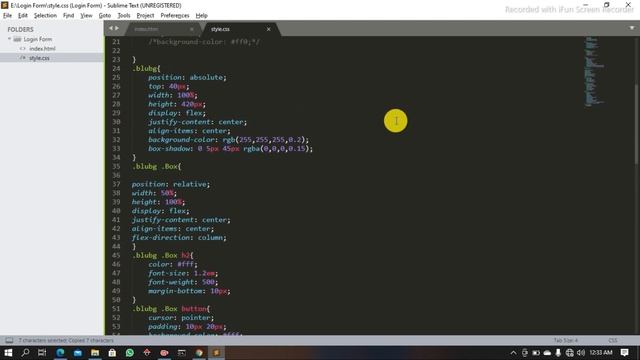
Task: Toggle the side bar icon in status bar
Action: 9,340
